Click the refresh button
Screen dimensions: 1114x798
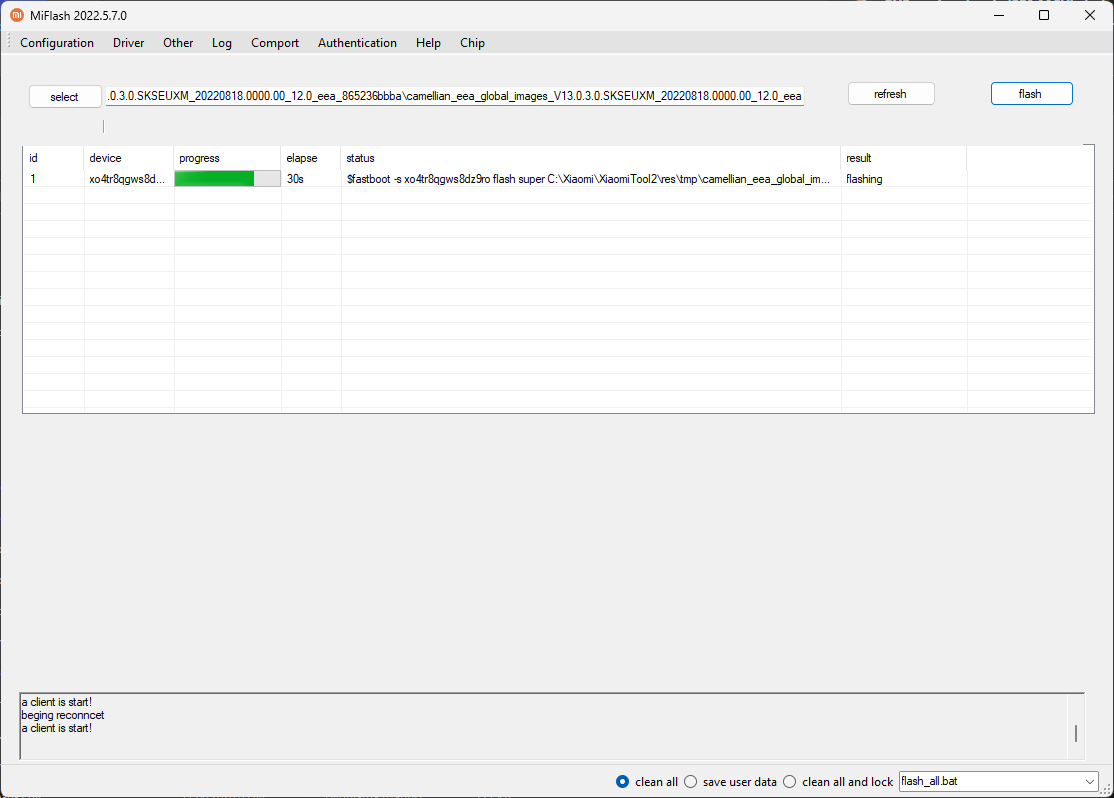point(891,94)
